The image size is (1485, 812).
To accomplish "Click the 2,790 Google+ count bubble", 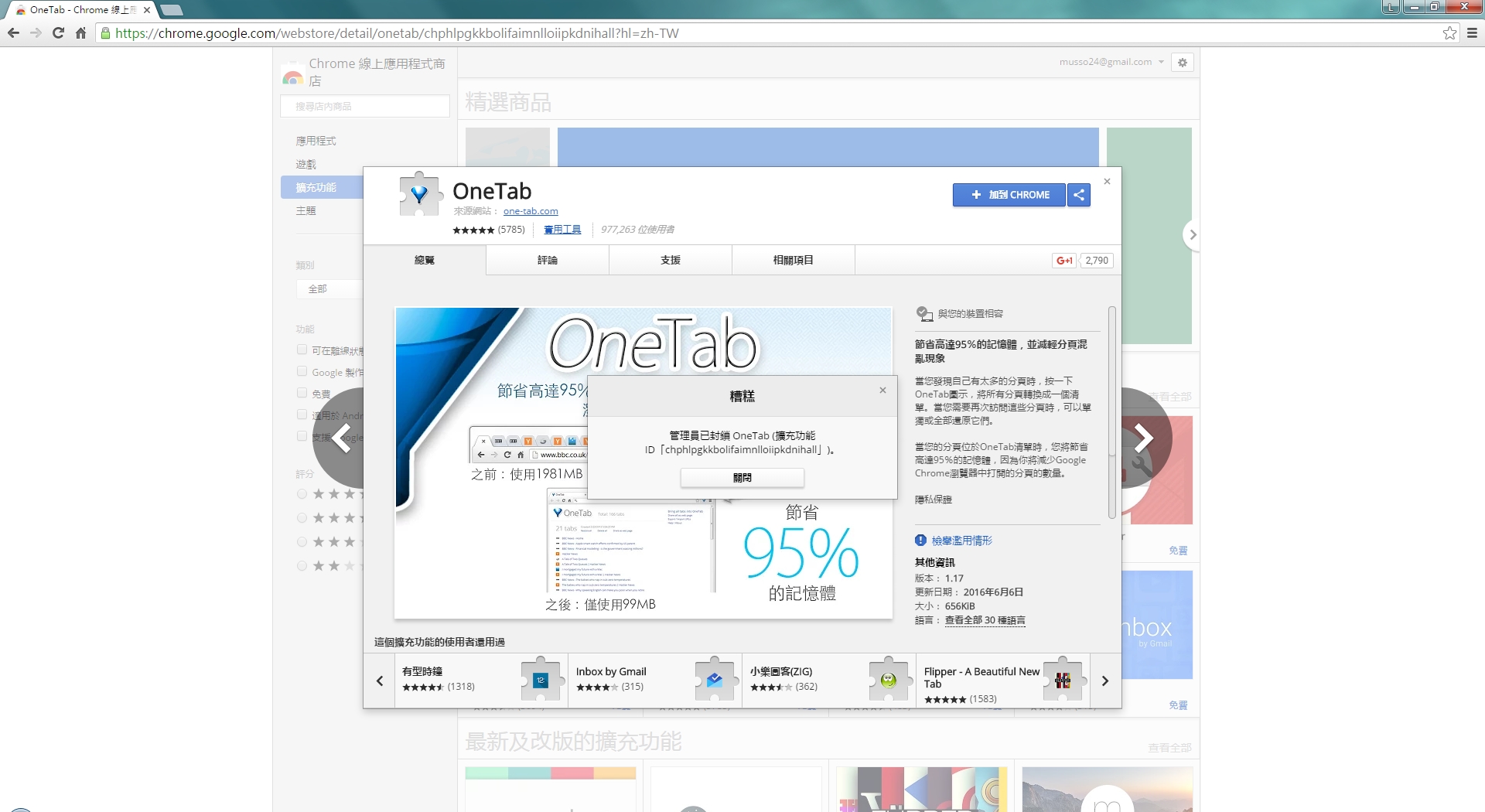I will pos(1097,261).
